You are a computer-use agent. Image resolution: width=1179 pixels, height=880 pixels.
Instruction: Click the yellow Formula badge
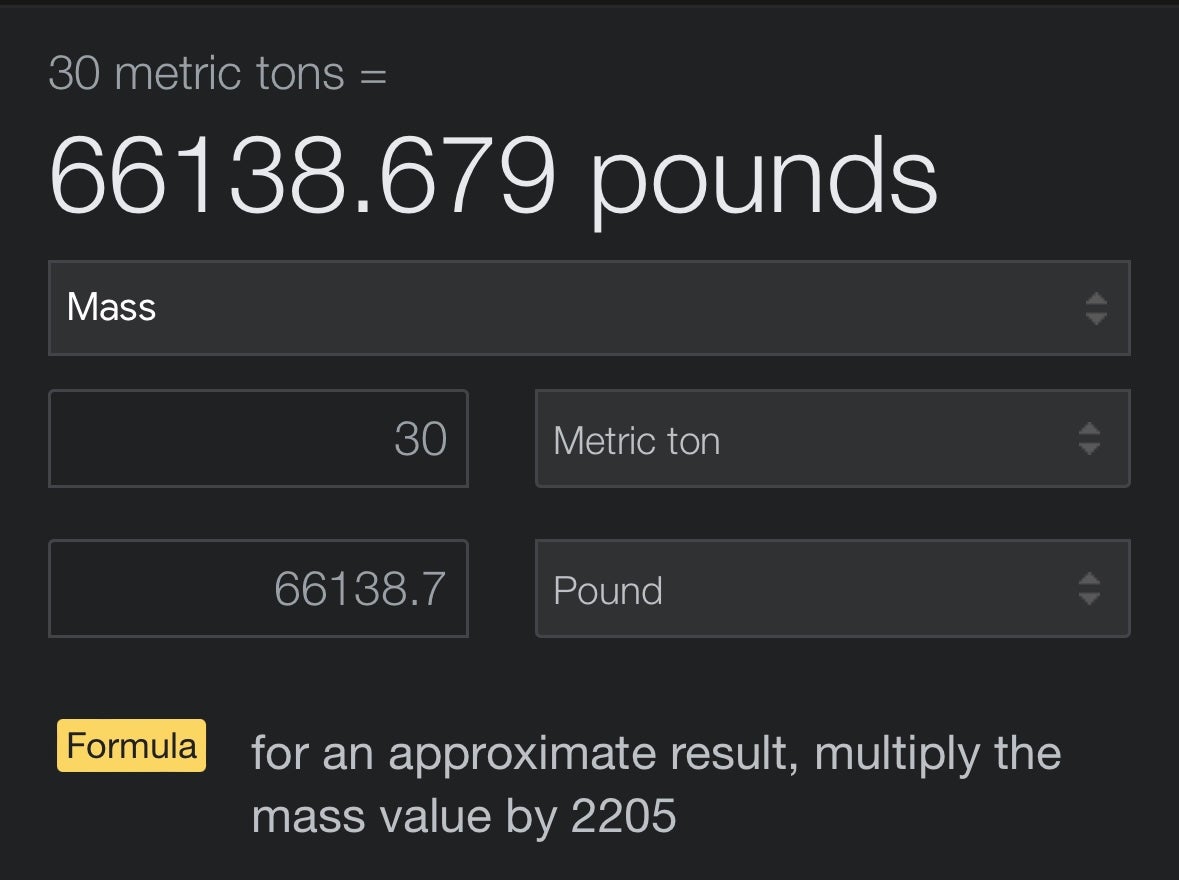tap(131, 746)
